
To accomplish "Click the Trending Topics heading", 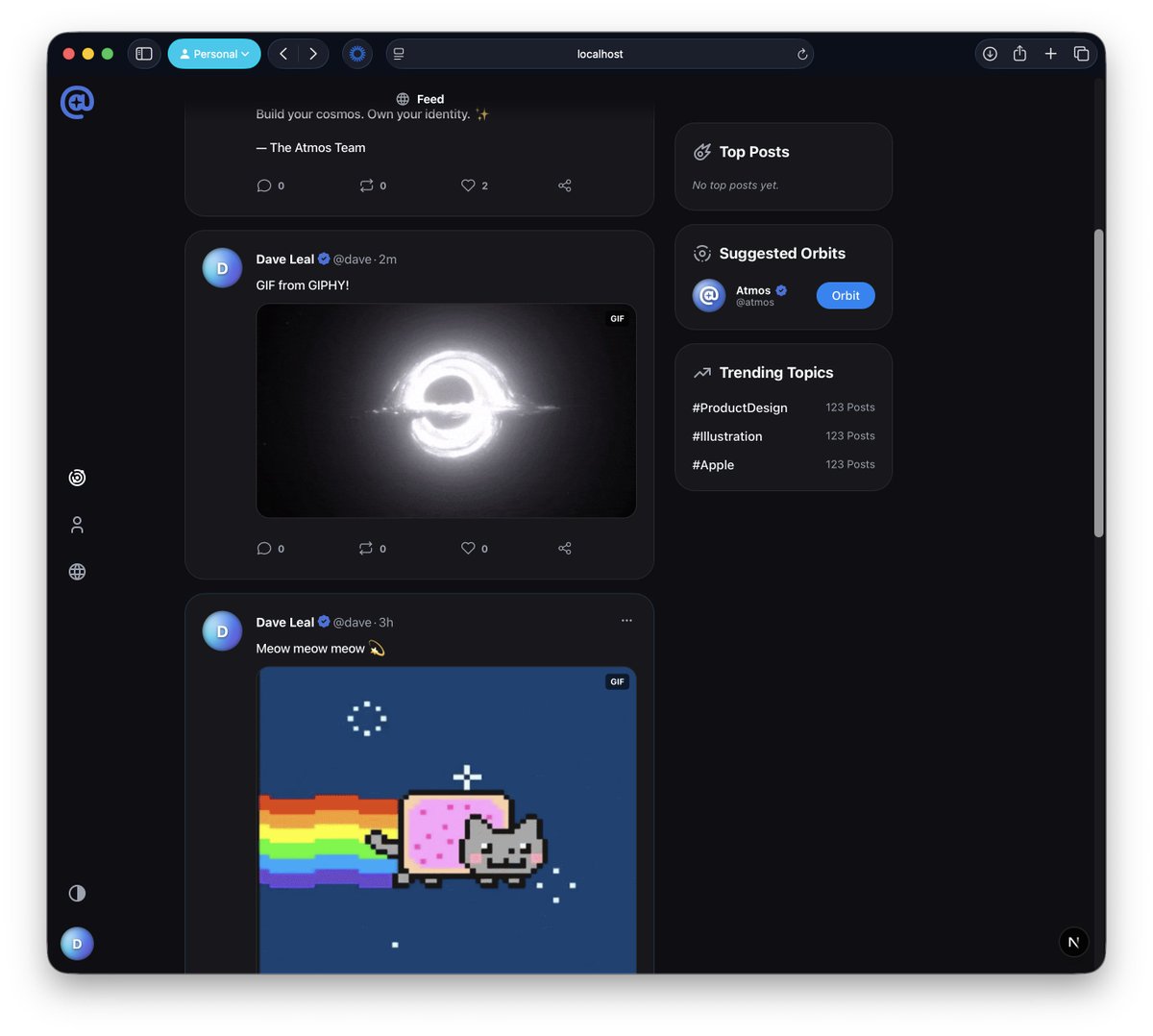I will tap(776, 373).
